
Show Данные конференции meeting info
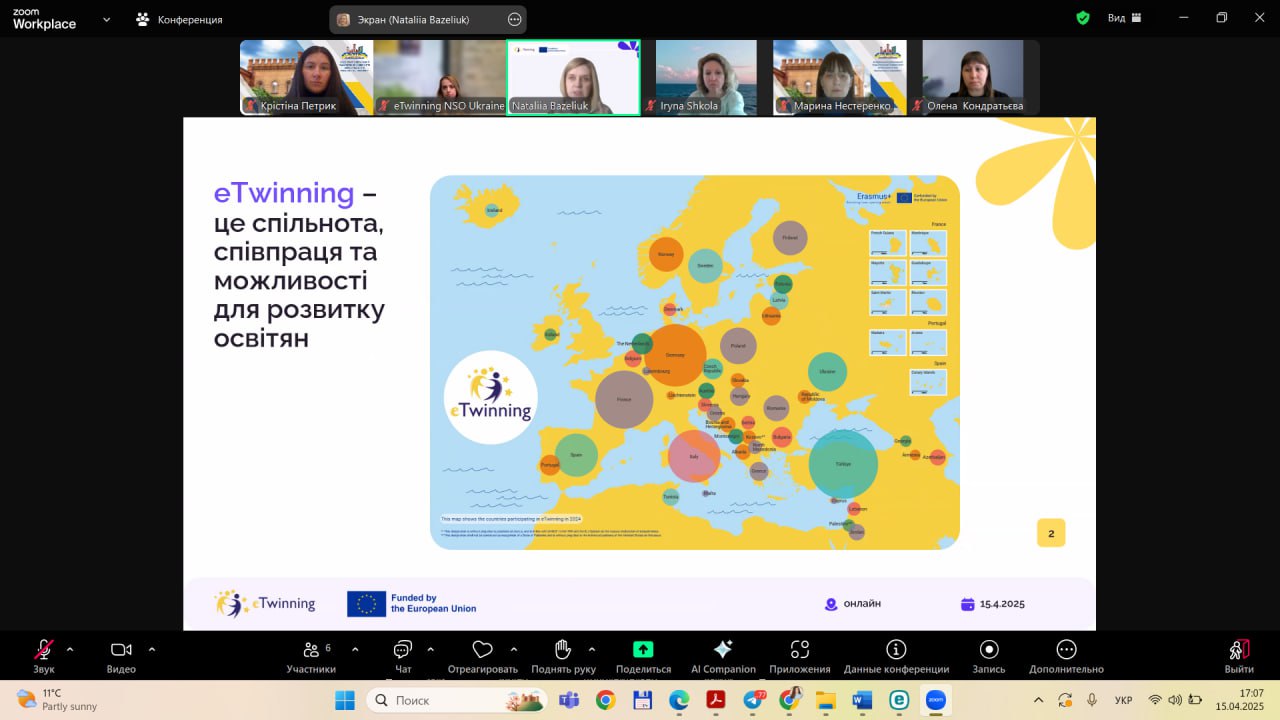click(896, 657)
